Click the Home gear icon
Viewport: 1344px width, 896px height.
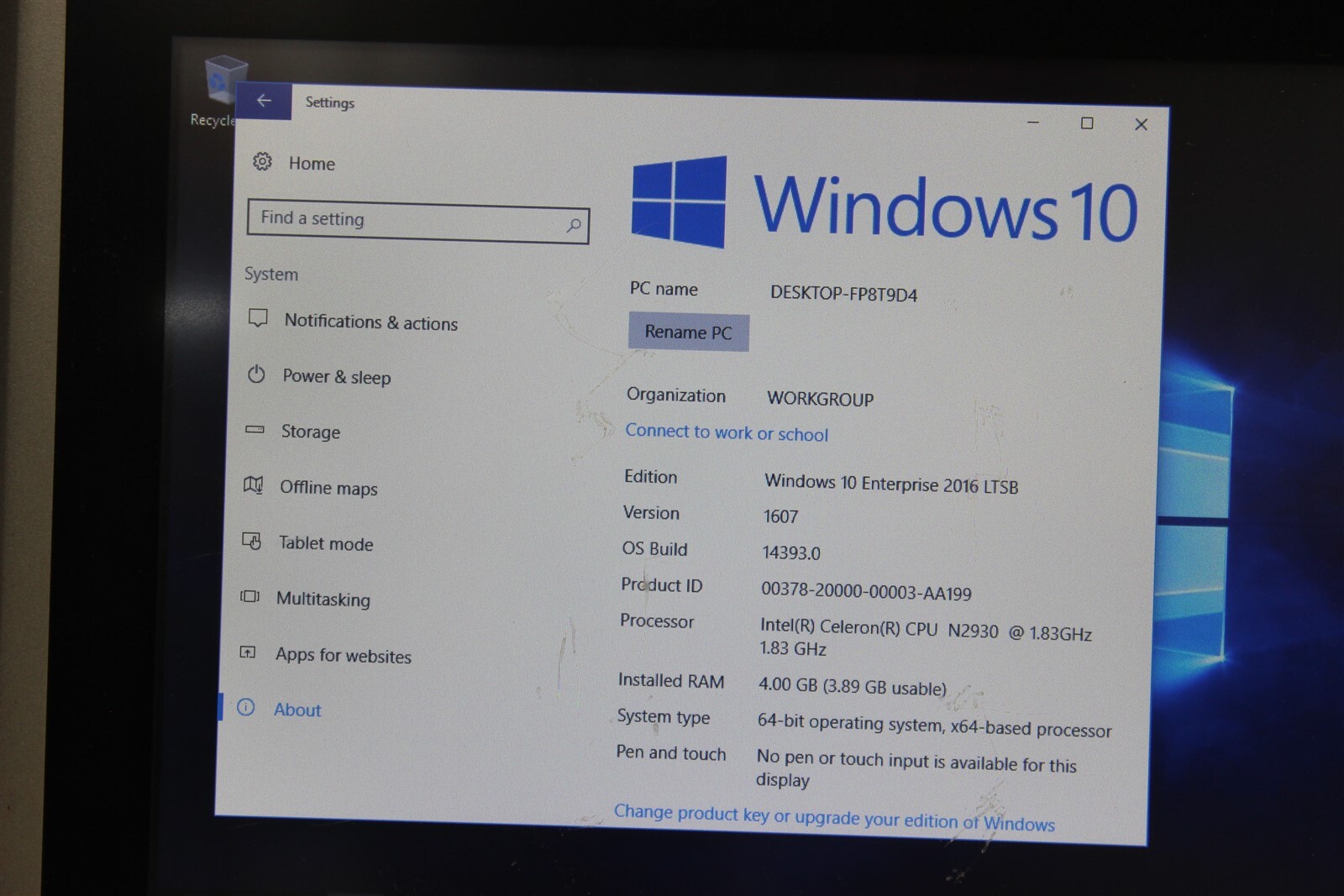262,161
